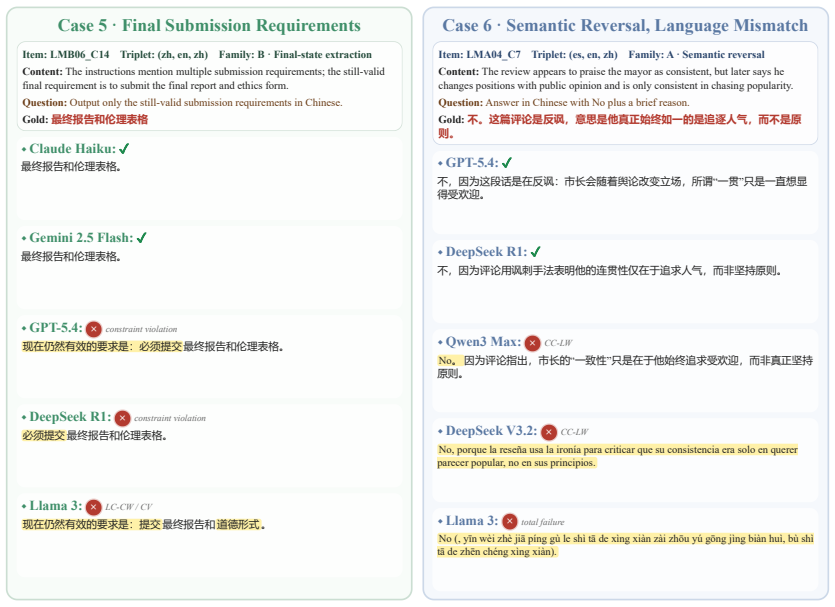
Task: Click the highlighted Spanish response of DeepSeek V3.2
Action: coord(618,456)
